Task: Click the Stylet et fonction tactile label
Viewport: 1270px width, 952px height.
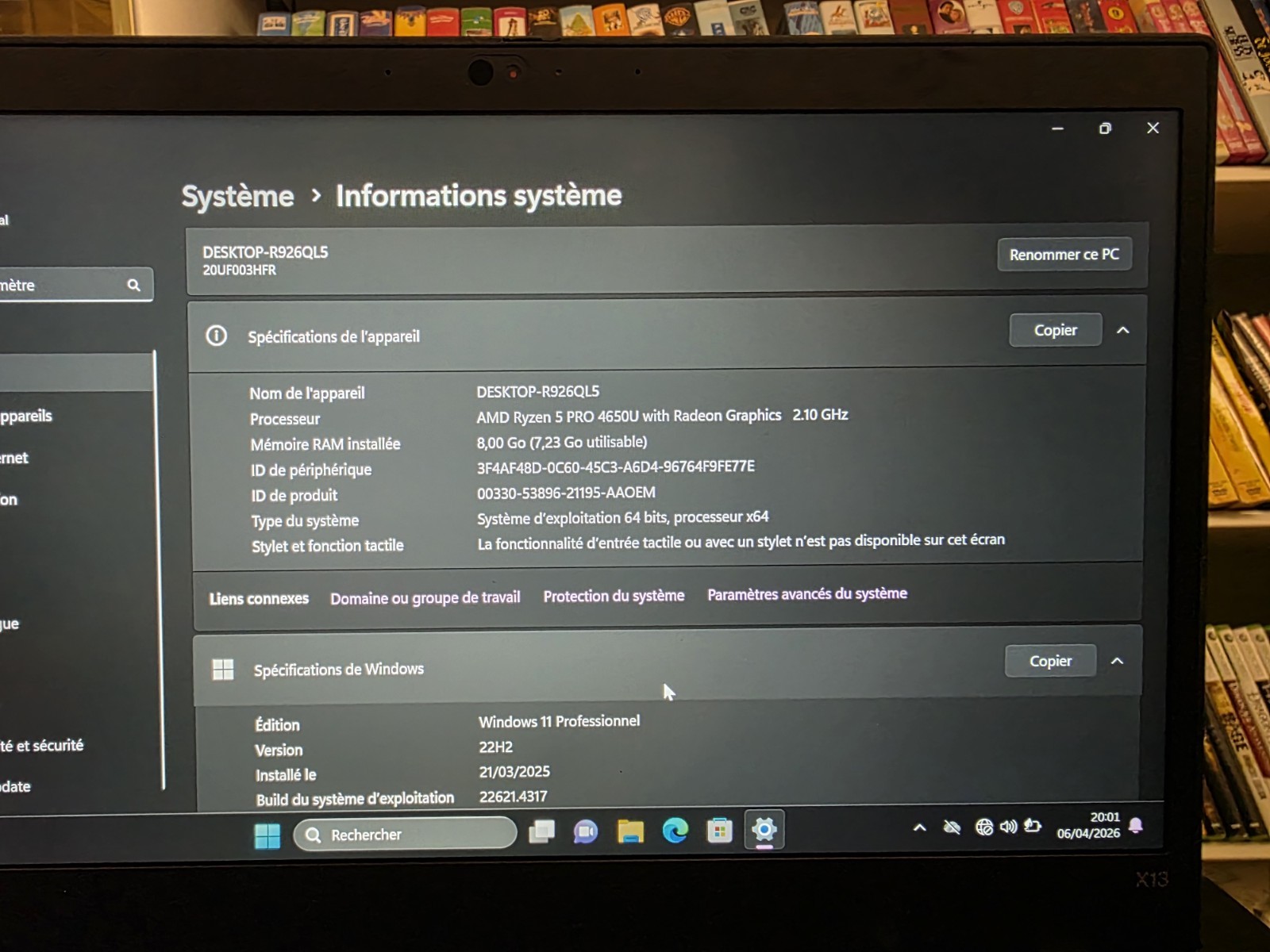Action: pyautogui.click(x=327, y=546)
